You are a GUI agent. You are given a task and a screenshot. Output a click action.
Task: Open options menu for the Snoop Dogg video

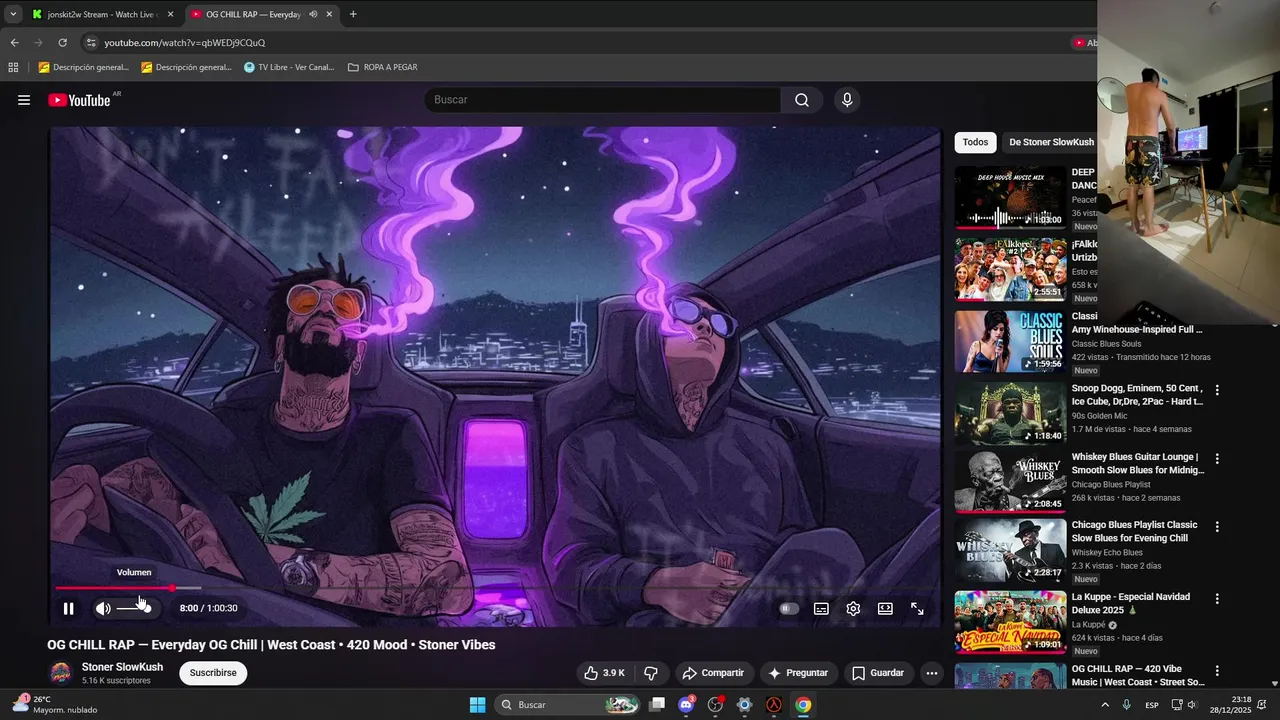[x=1217, y=390]
